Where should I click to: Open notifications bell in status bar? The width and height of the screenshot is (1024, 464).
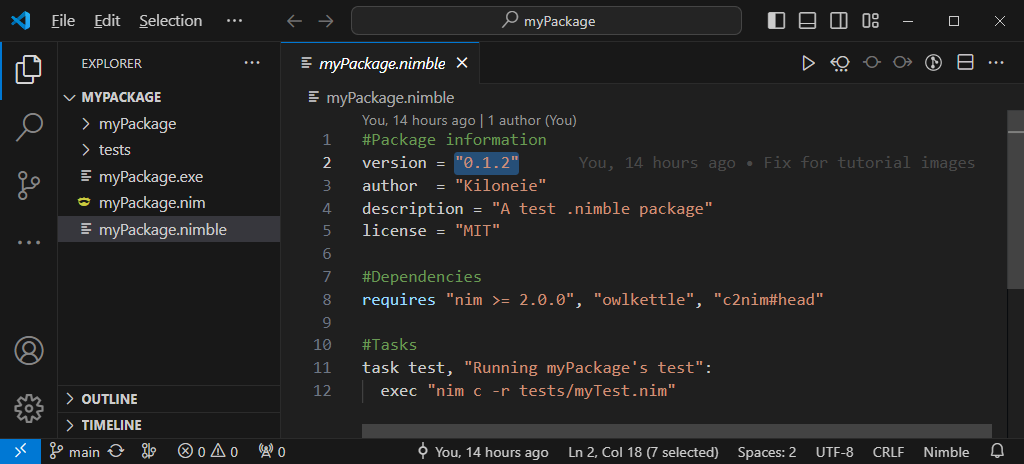click(x=997, y=452)
